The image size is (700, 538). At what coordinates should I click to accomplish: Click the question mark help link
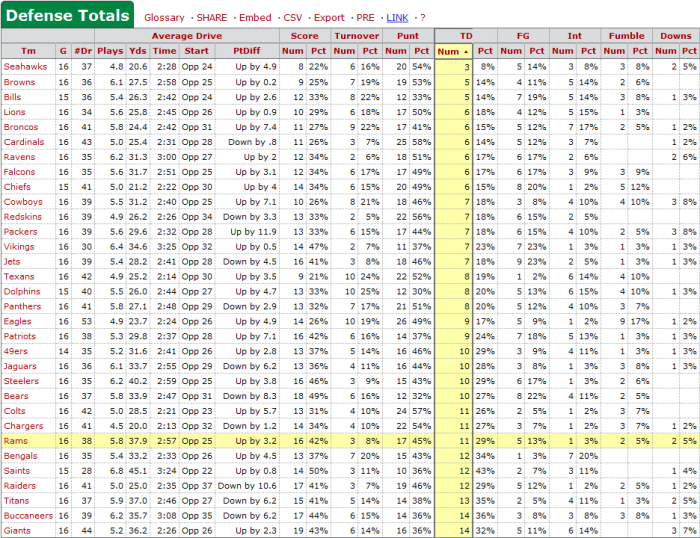422,18
